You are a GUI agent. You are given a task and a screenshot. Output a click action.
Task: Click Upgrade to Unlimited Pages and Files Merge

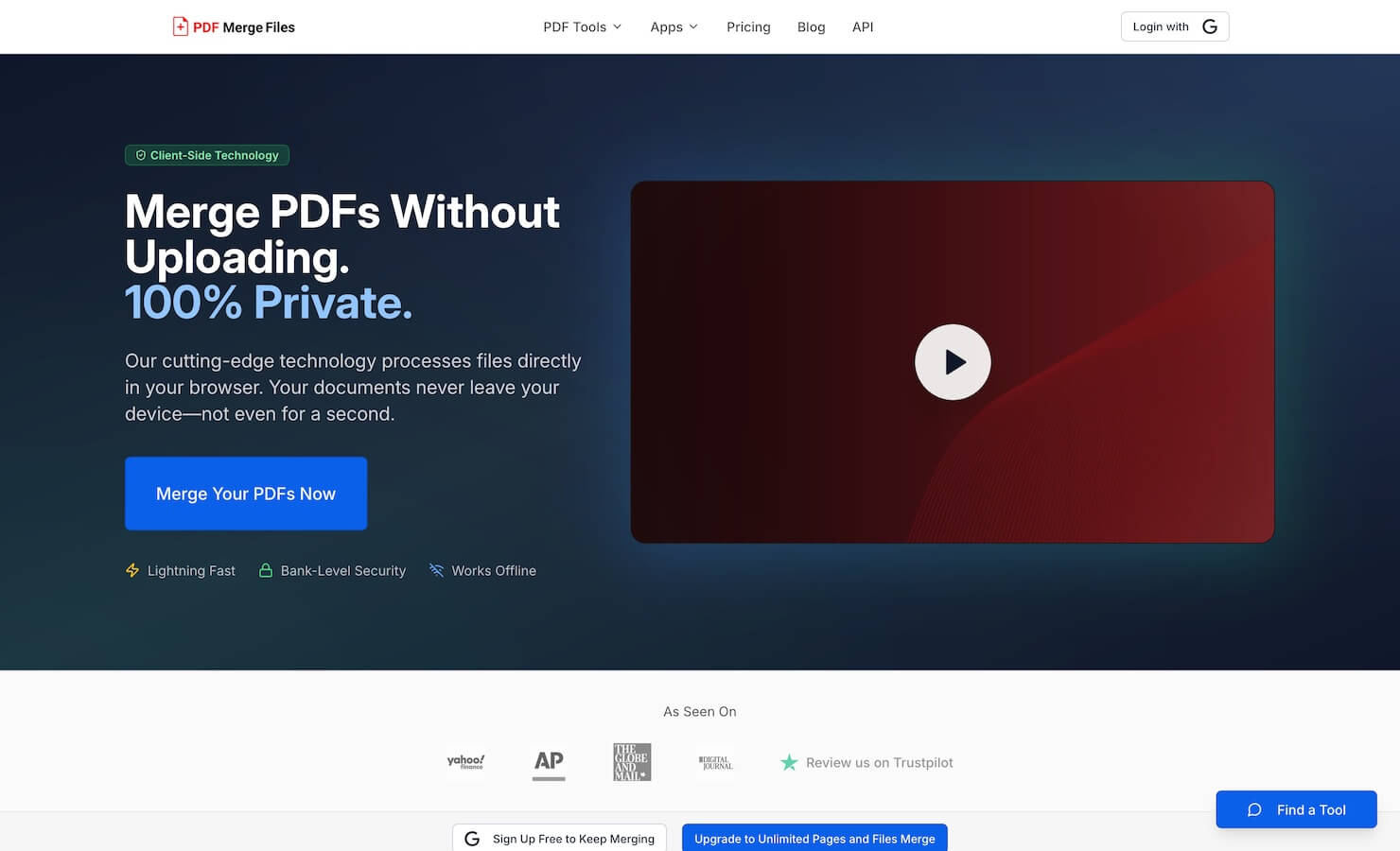(814, 839)
